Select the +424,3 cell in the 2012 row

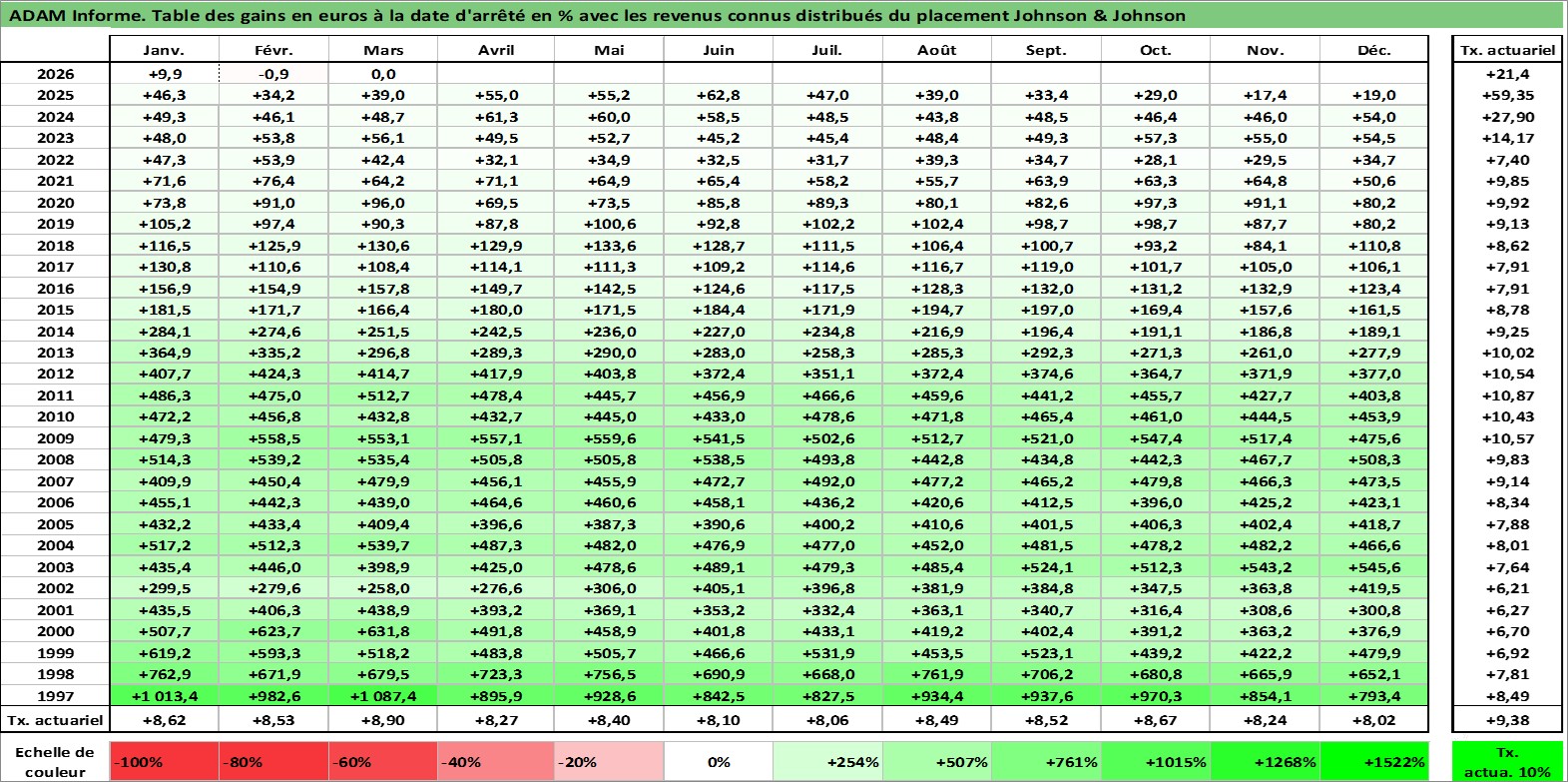click(273, 374)
